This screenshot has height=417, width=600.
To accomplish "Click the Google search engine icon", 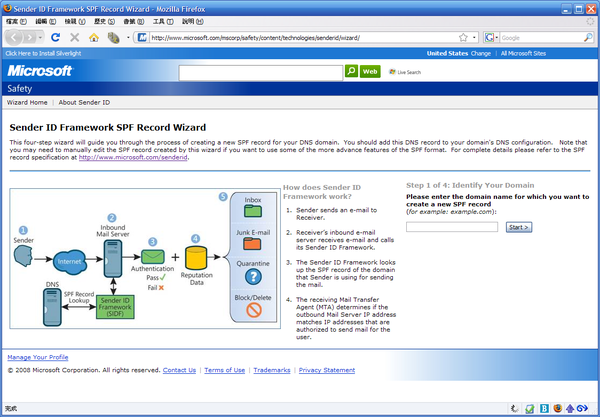I will click(489, 37).
